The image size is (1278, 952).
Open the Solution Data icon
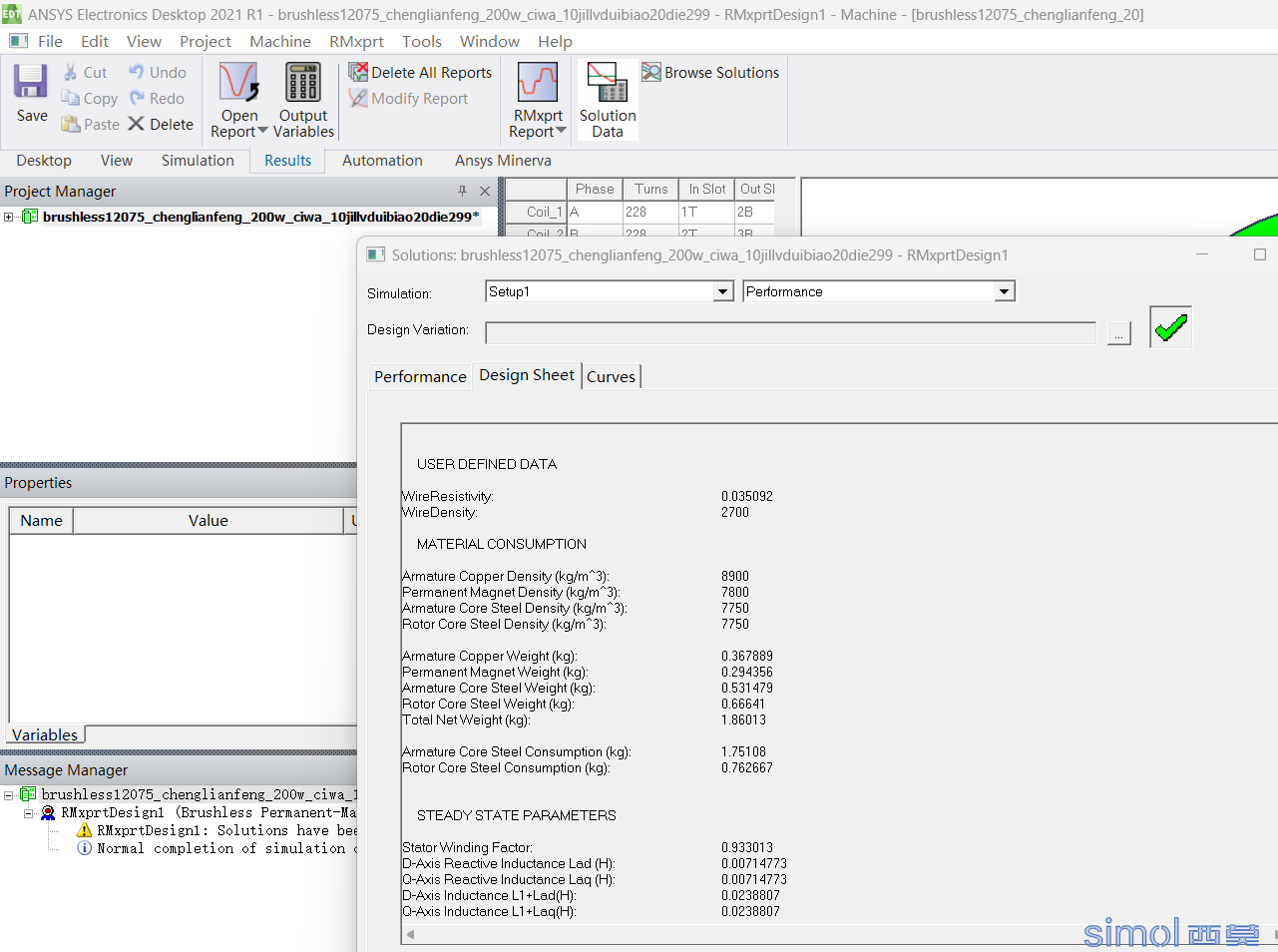click(608, 82)
